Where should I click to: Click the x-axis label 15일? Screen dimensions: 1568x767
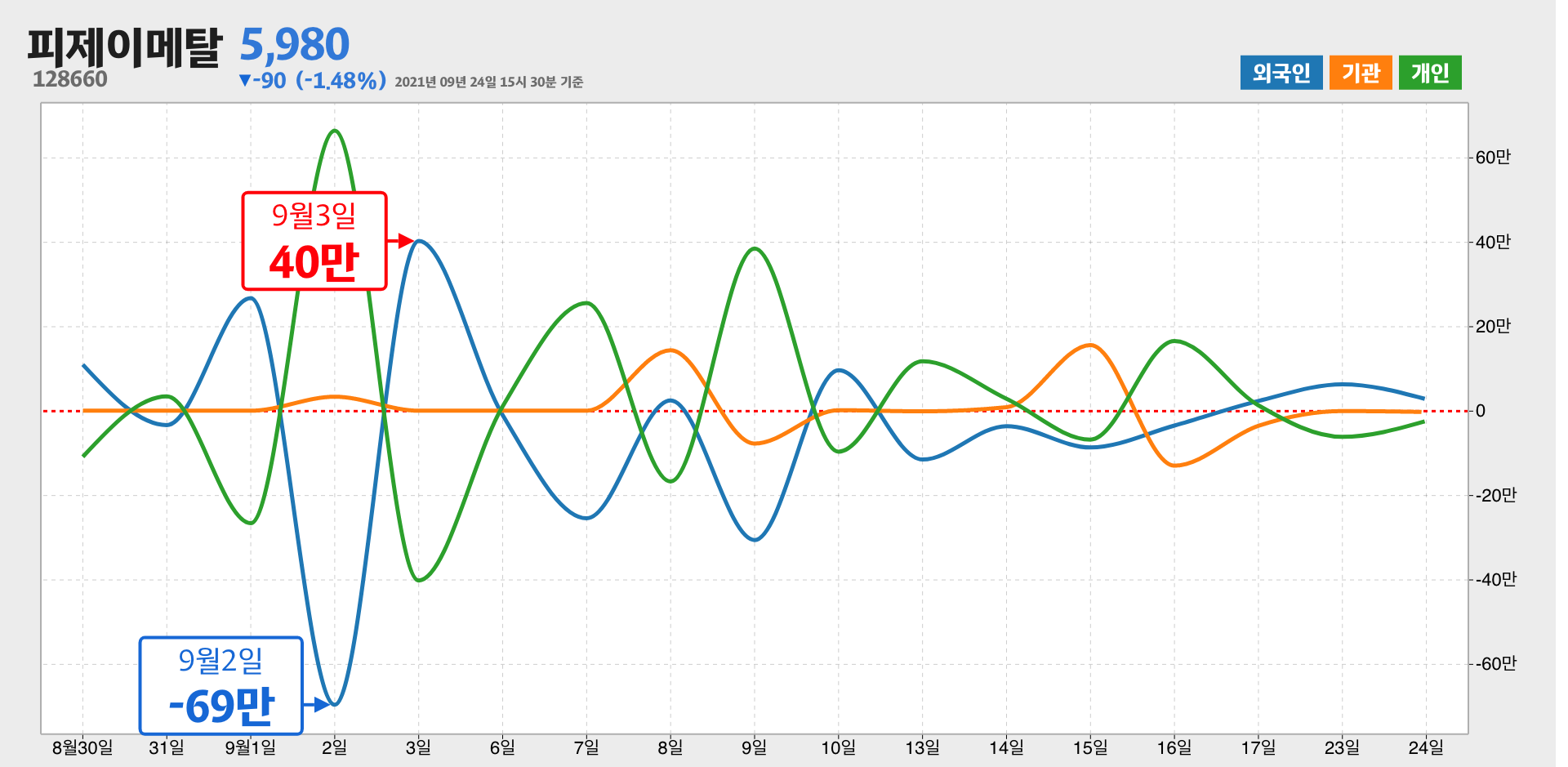pos(1090,747)
